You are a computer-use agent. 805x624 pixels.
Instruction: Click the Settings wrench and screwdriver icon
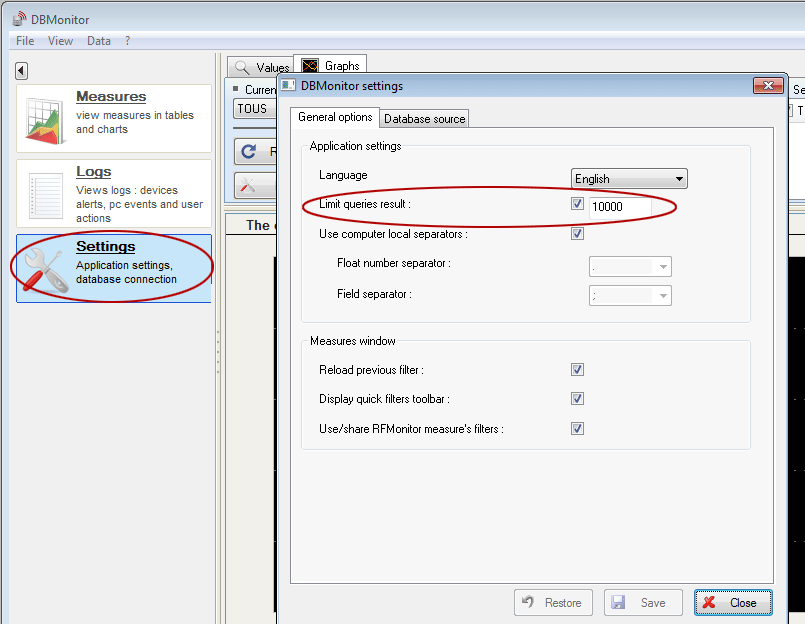[46, 270]
